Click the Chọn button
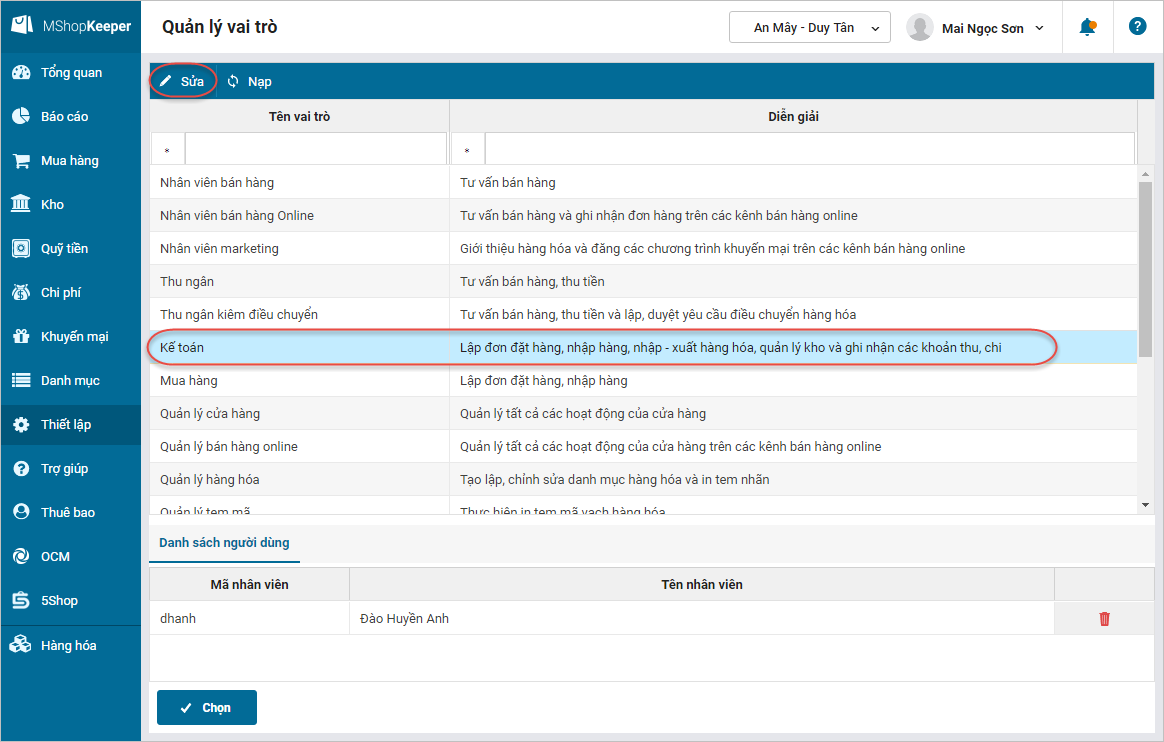The image size is (1164, 742). pos(207,708)
